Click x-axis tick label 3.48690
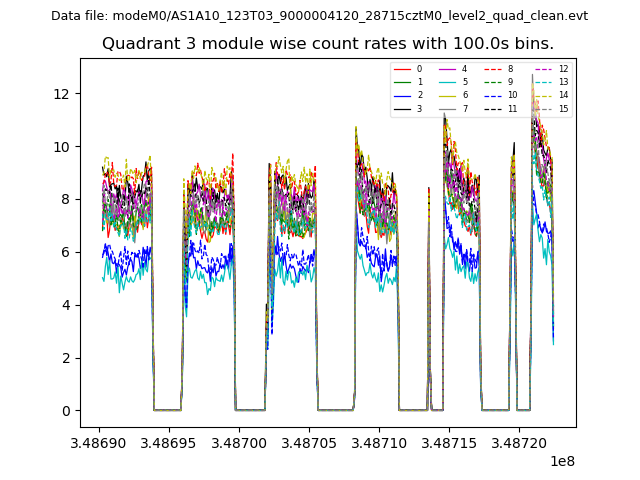 pos(98,442)
